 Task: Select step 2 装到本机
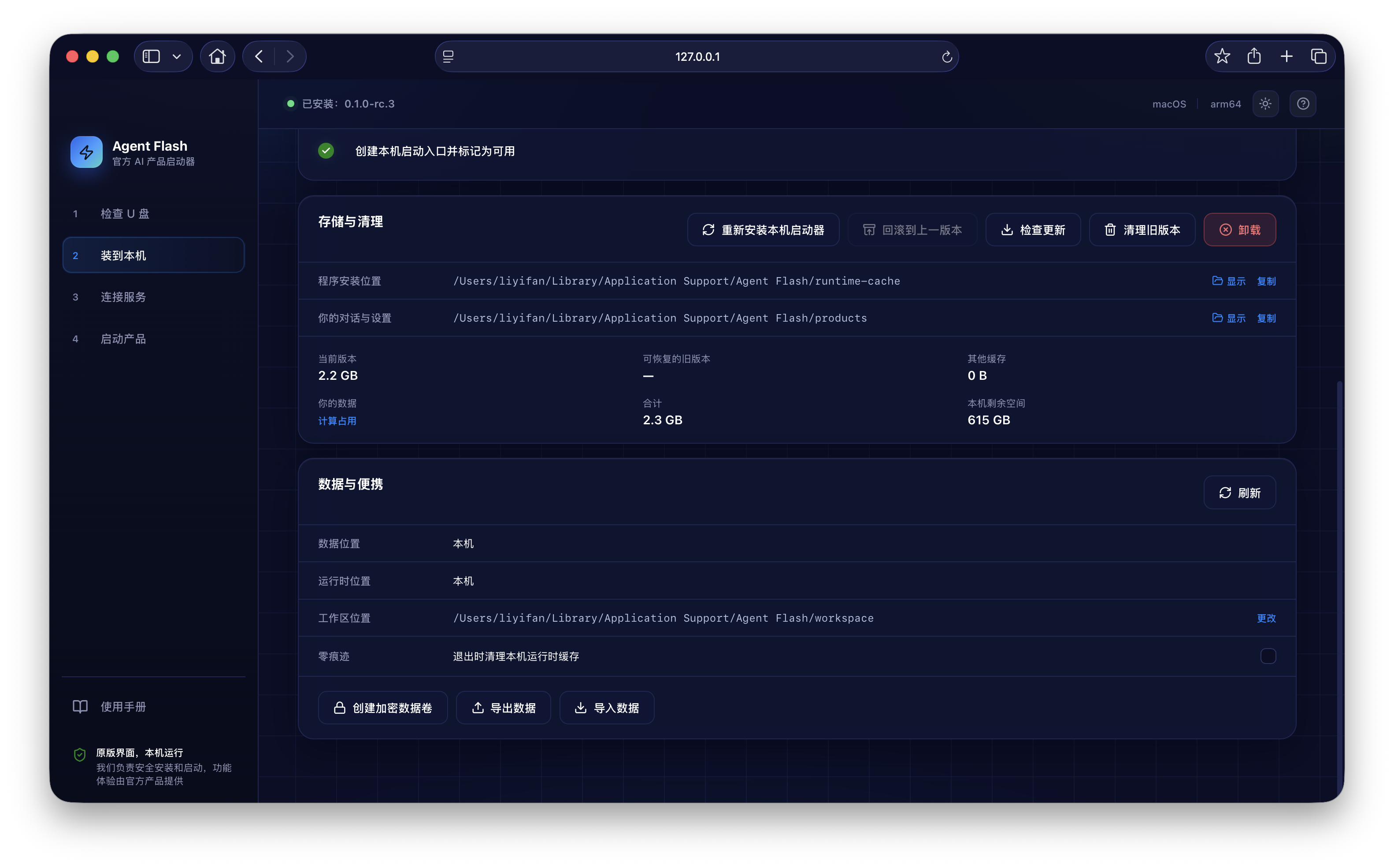tap(153, 256)
